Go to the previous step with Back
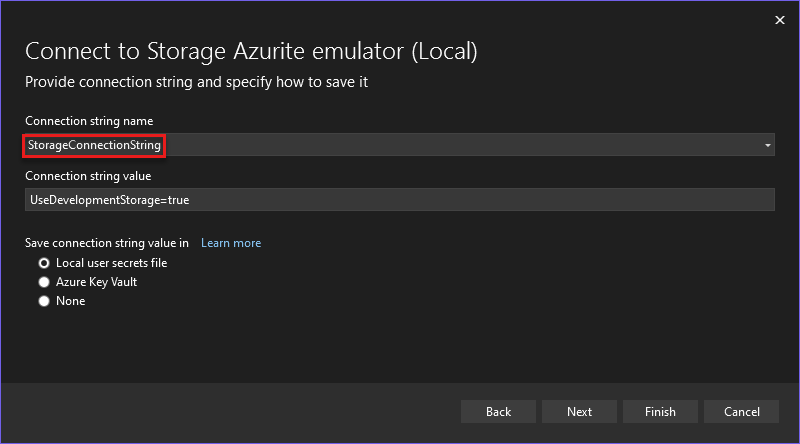 pos(498,411)
